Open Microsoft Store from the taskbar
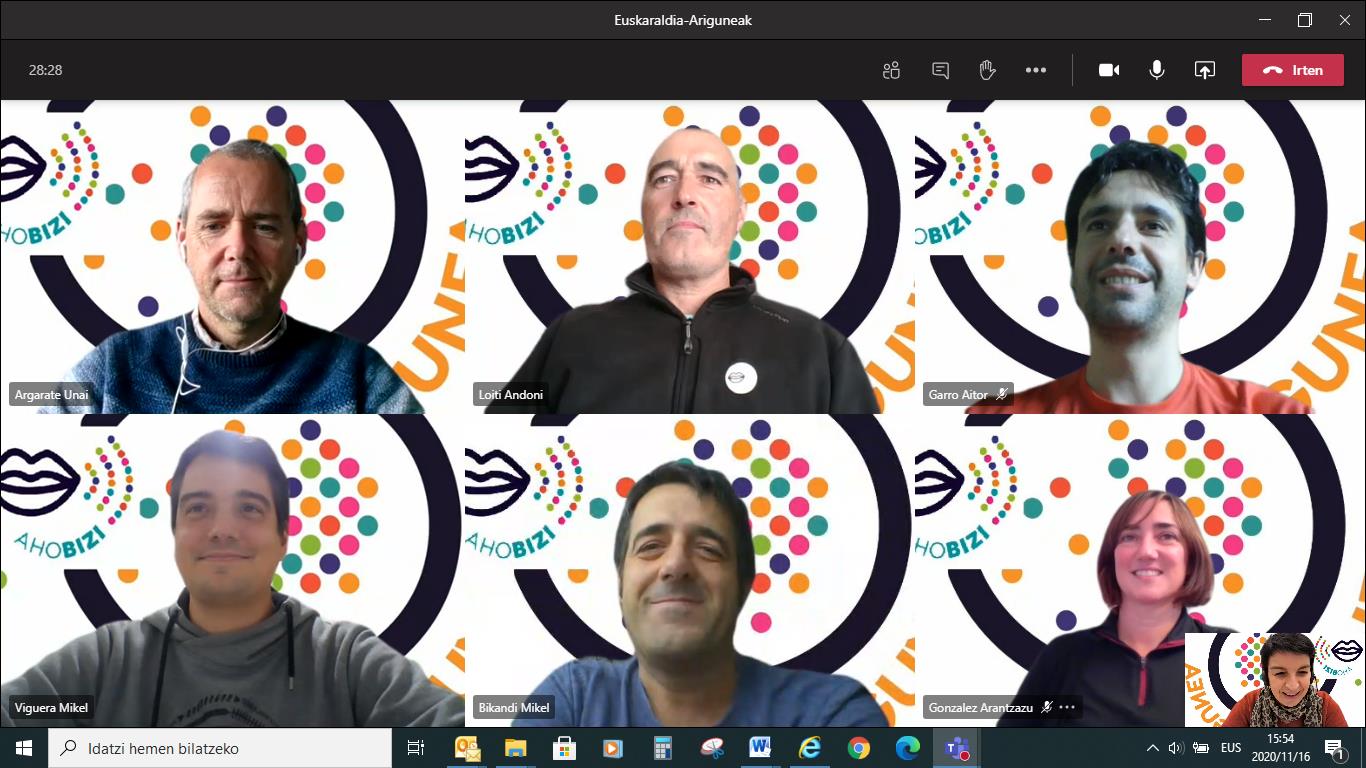The height and width of the screenshot is (768, 1366). [x=564, y=748]
